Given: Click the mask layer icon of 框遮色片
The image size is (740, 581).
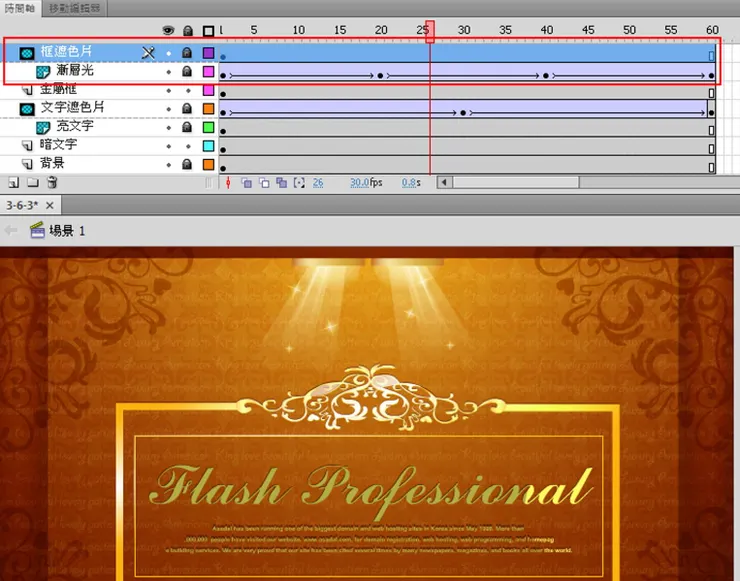Looking at the screenshot, I should [27, 53].
